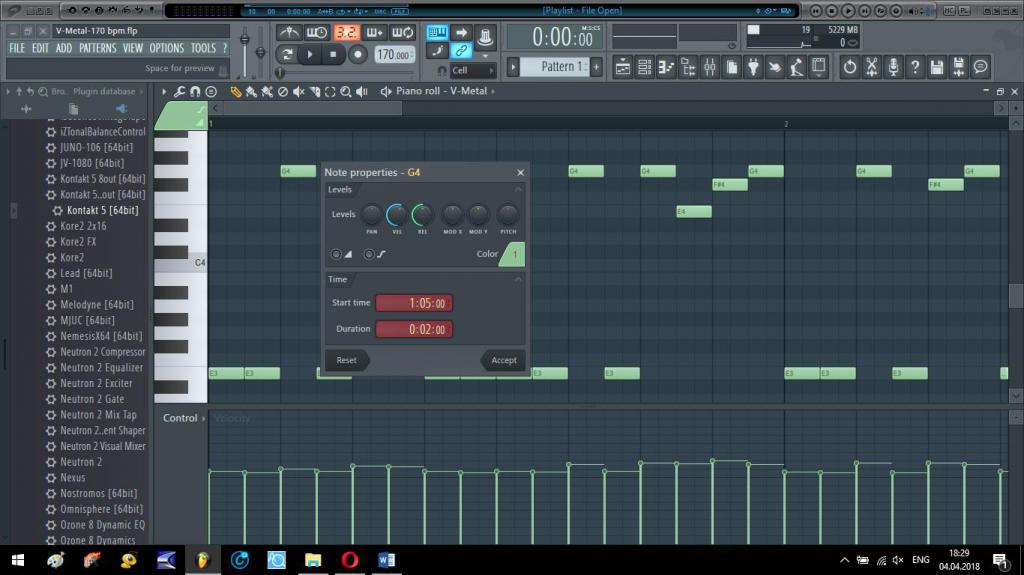The height and width of the screenshot is (575, 1024).
Task: Click Accept in Note properties
Action: click(503, 360)
